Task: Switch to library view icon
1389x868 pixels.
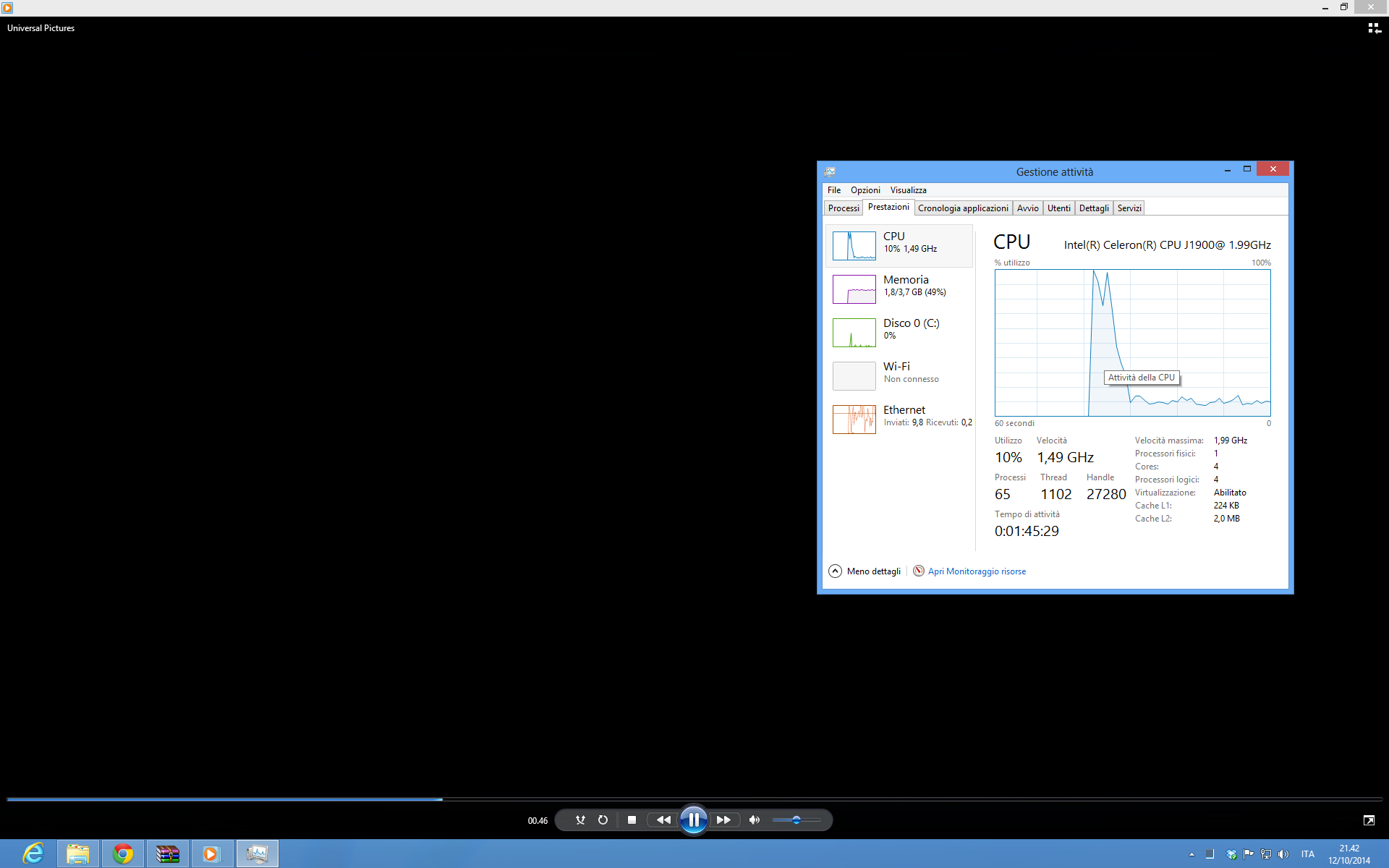Action: pos(1374,28)
